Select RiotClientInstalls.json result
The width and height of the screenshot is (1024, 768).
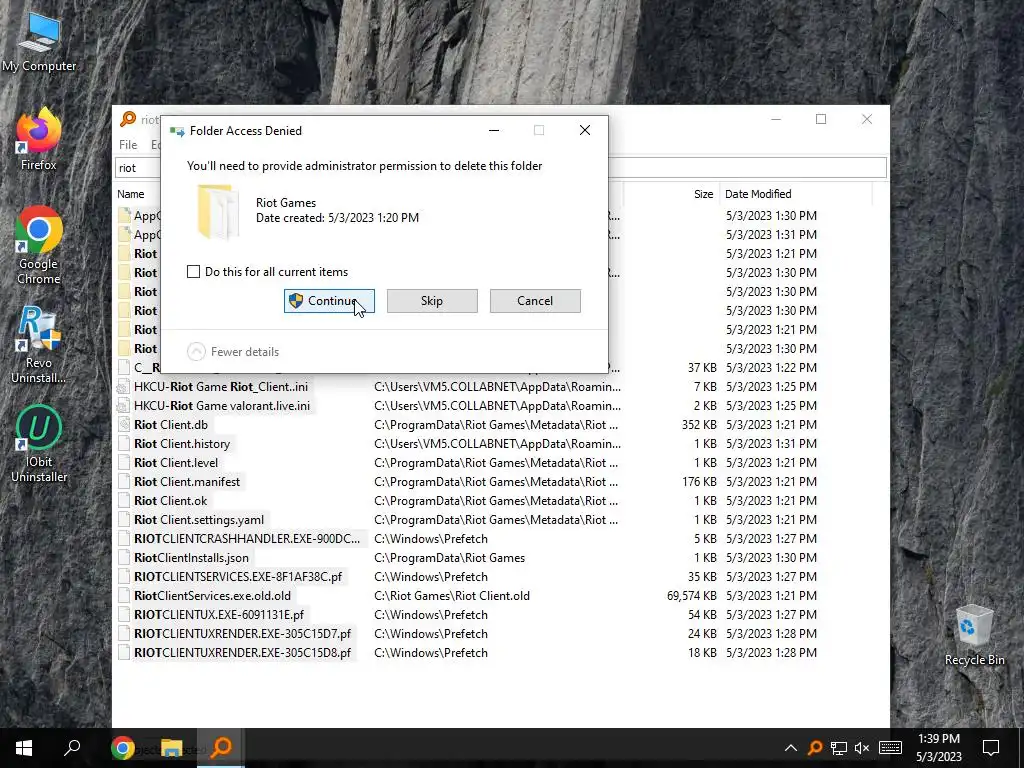[x=191, y=558]
